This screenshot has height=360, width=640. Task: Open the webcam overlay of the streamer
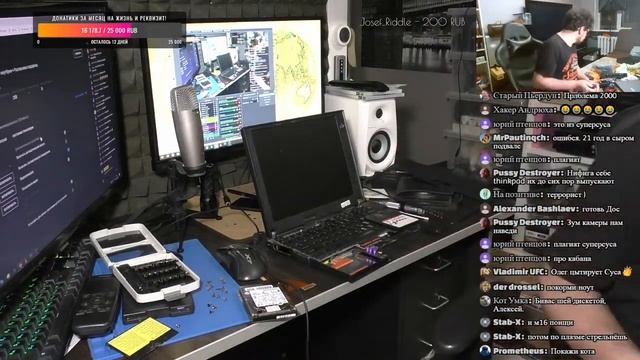point(558,46)
